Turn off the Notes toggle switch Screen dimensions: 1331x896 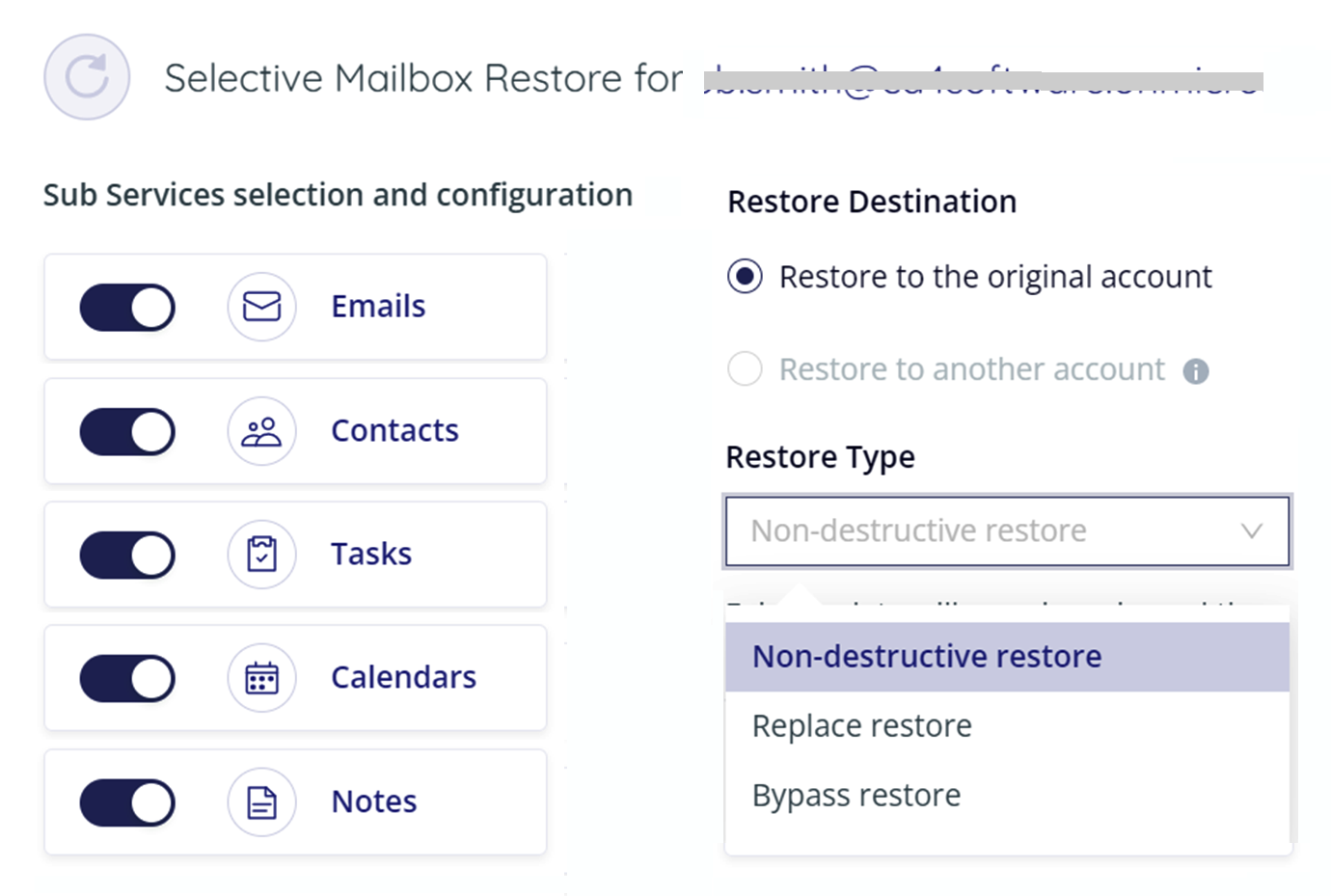(127, 803)
